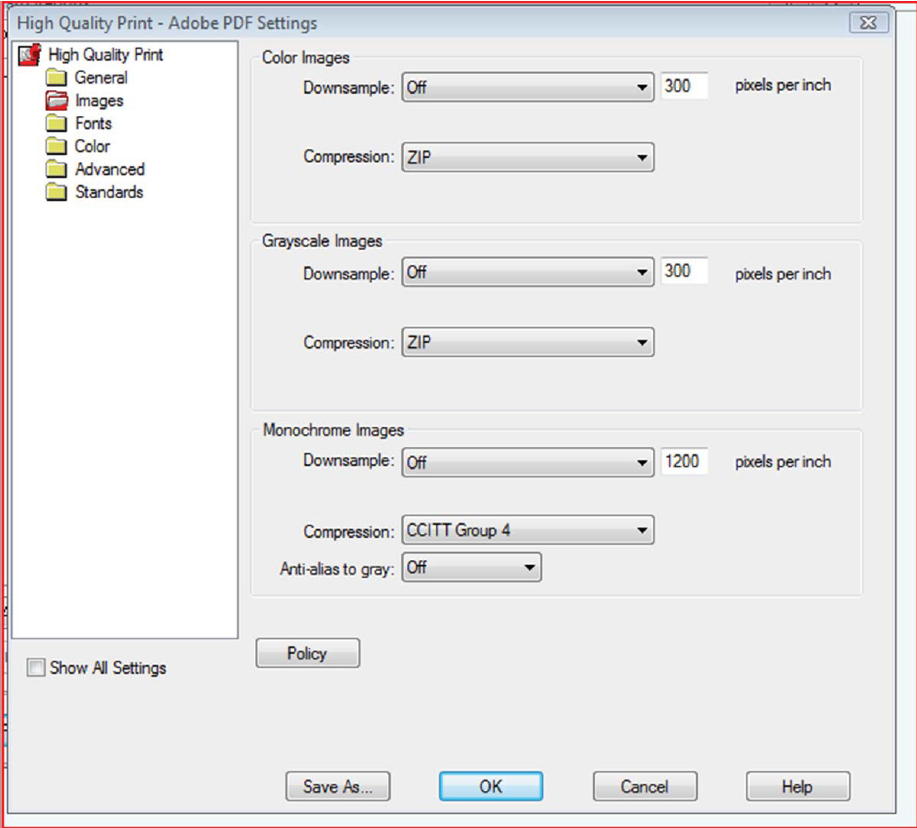
Task: Enable the Show All Settings checkbox
Action: 36,668
